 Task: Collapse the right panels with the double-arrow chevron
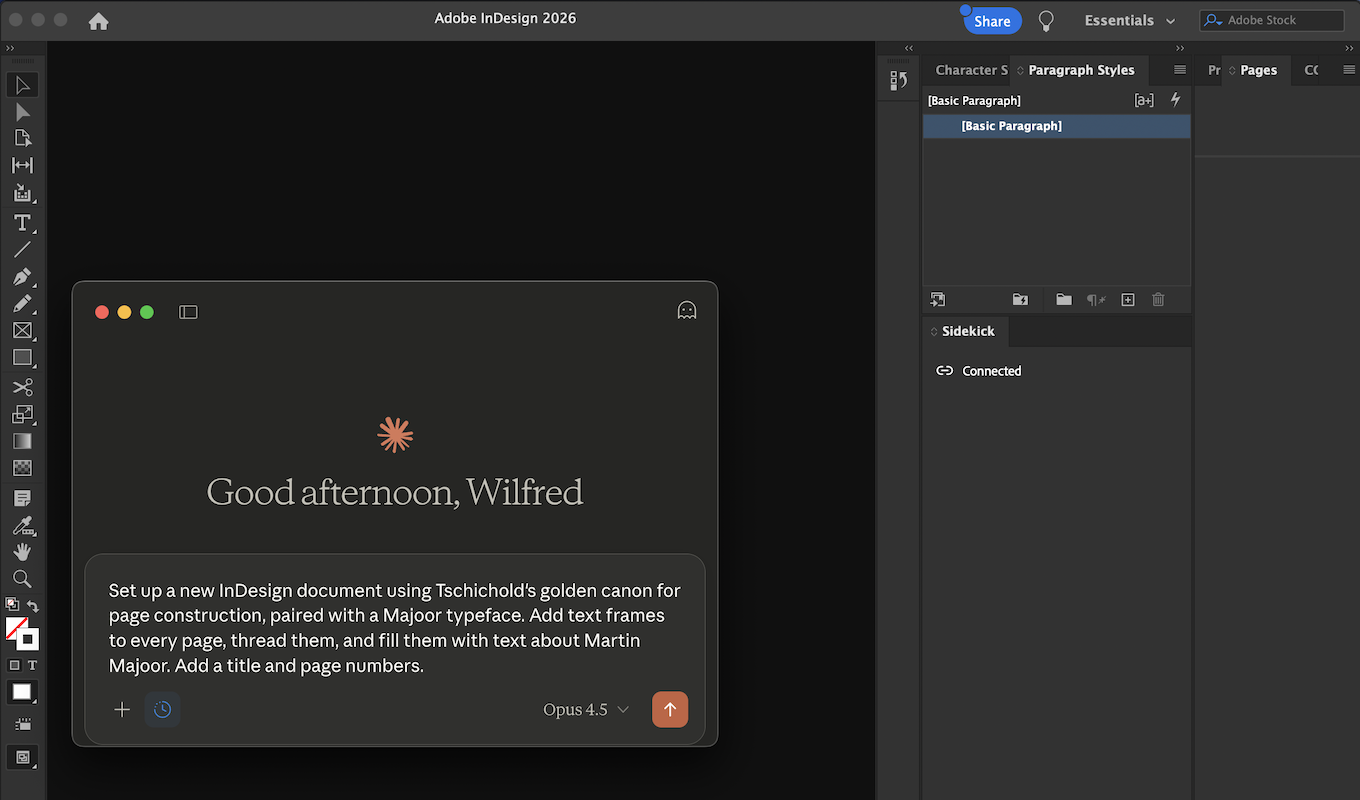[908, 47]
